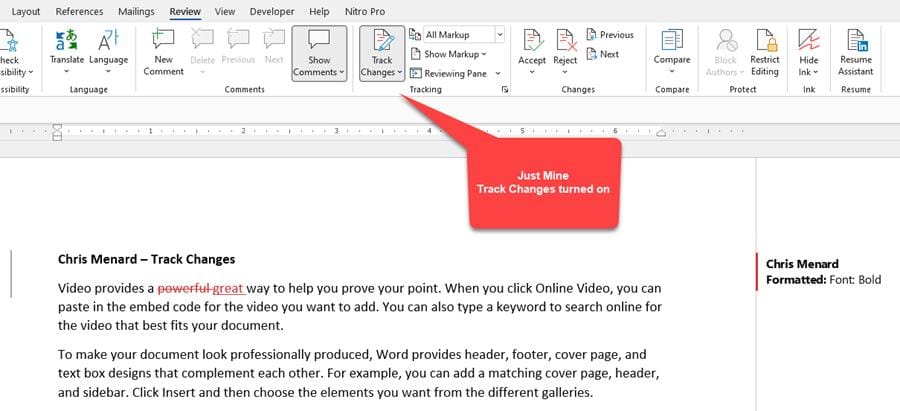This screenshot has width=900, height=411.
Task: Expand the Language dropdown arrow
Action: pyautogui.click(x=108, y=72)
